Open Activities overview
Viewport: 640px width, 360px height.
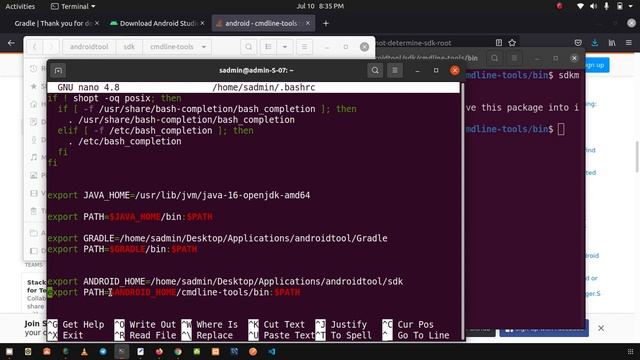[20, 6]
